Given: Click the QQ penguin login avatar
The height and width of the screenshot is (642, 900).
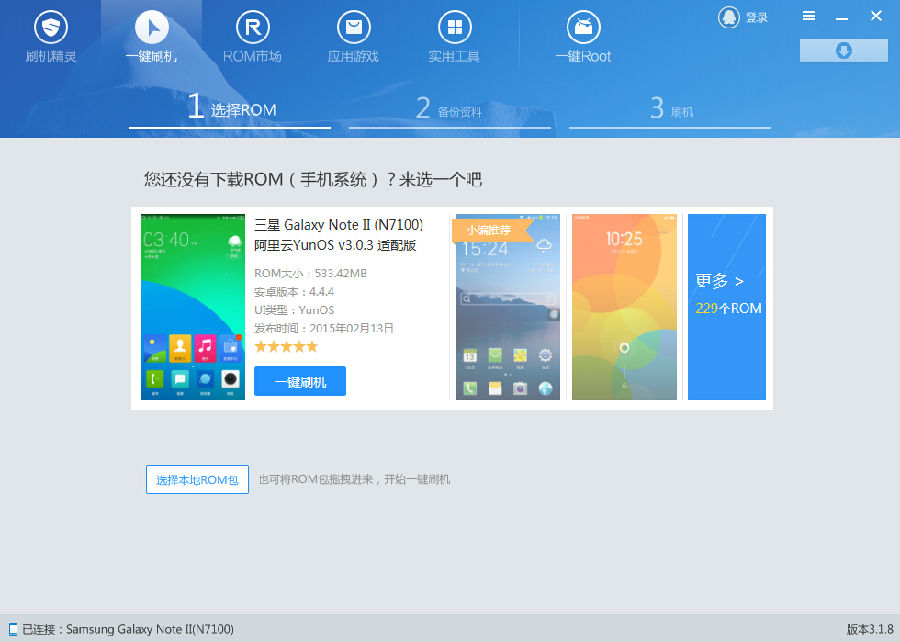Looking at the screenshot, I should coord(728,17).
